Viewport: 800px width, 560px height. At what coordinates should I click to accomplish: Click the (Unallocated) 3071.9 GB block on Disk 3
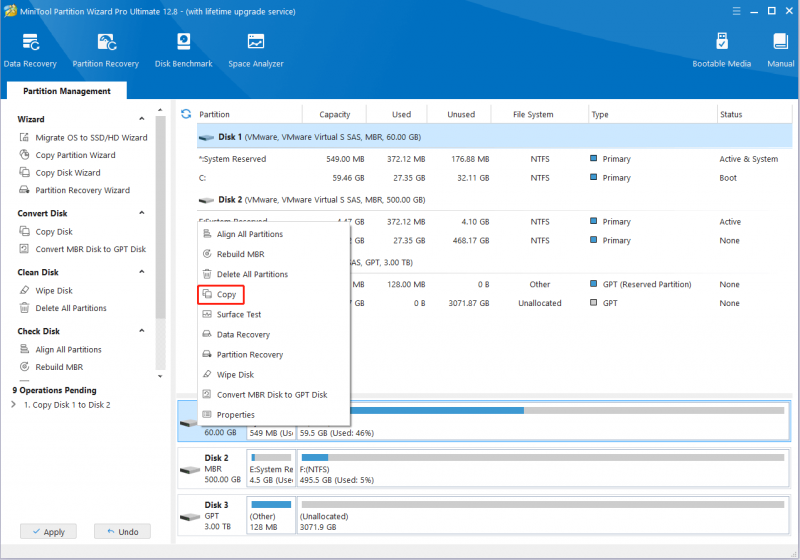543,515
